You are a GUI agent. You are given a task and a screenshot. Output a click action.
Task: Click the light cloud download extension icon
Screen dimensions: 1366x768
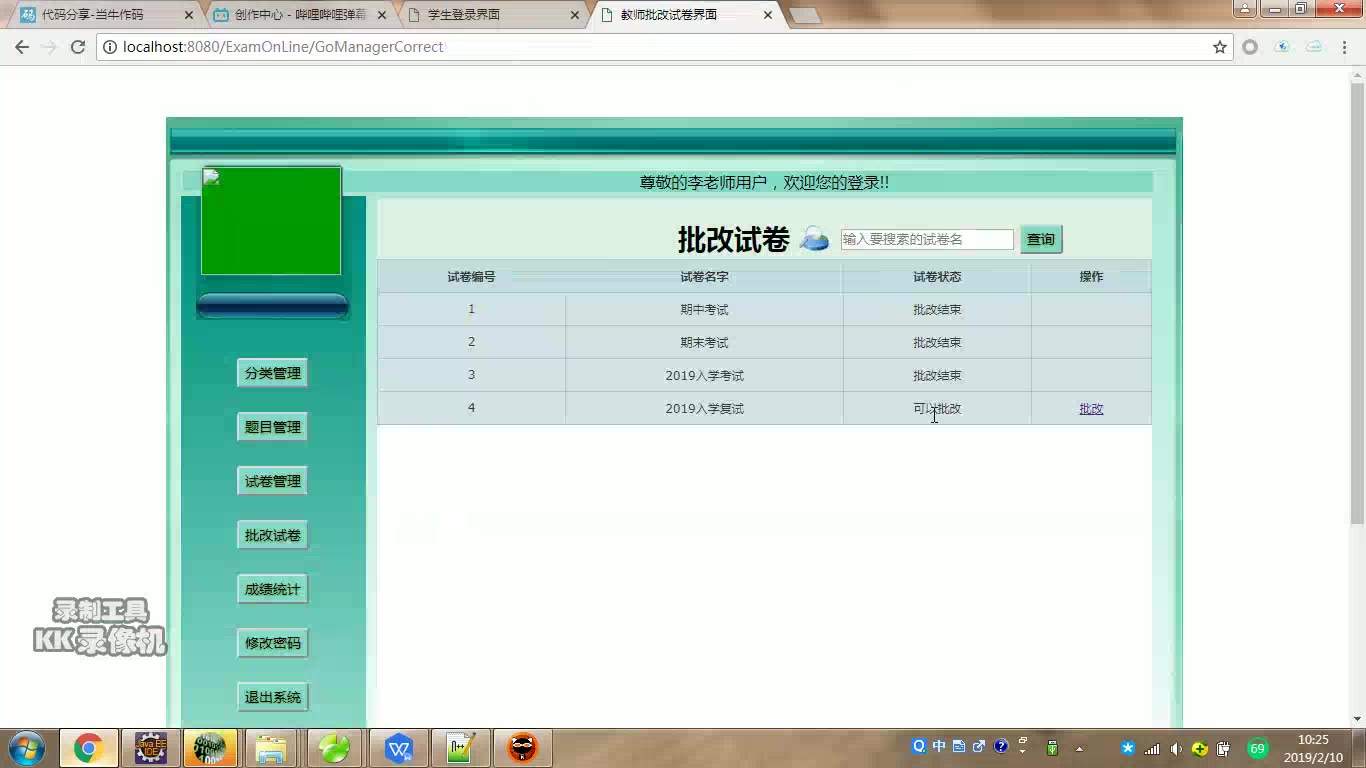pos(1313,46)
